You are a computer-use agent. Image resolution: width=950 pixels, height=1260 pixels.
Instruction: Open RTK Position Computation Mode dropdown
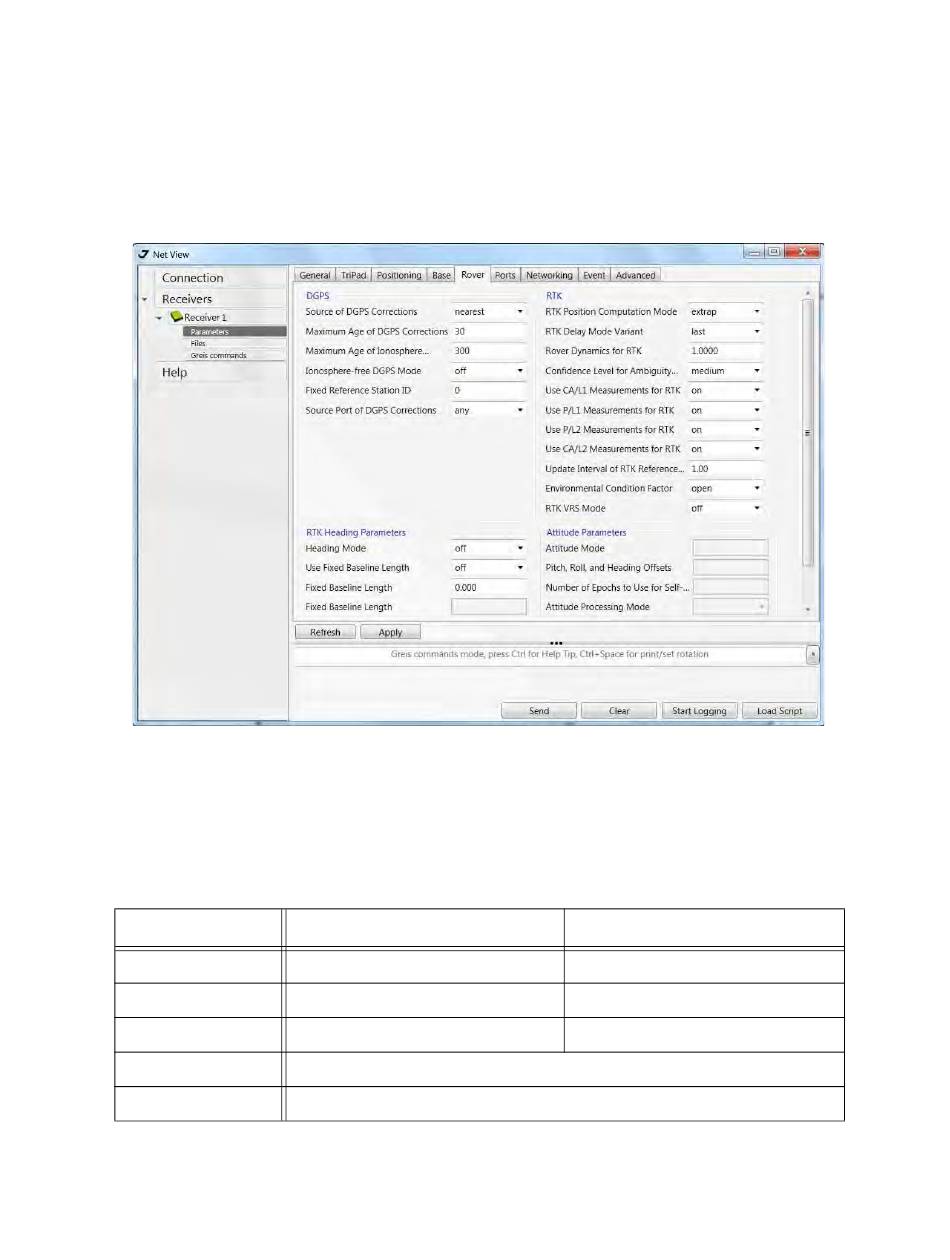757,312
